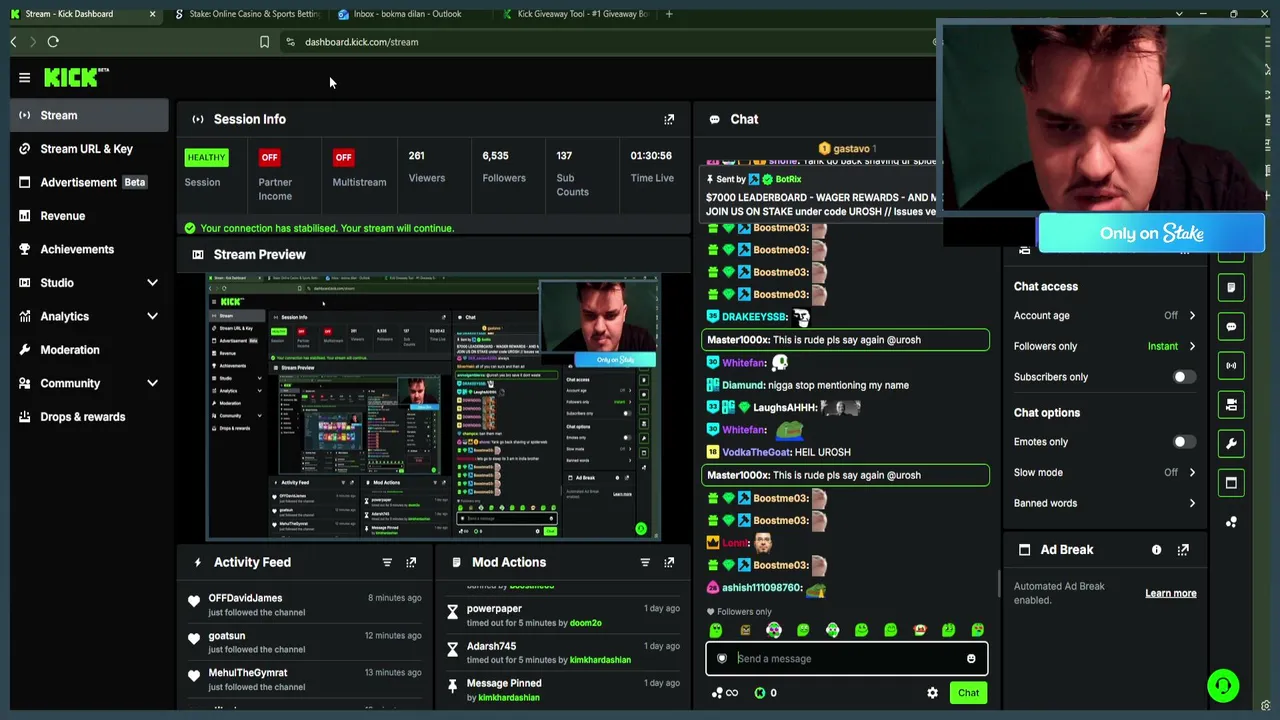Show Ad Break info tooltip icon
The width and height of the screenshot is (1280, 720).
[x=1157, y=549]
